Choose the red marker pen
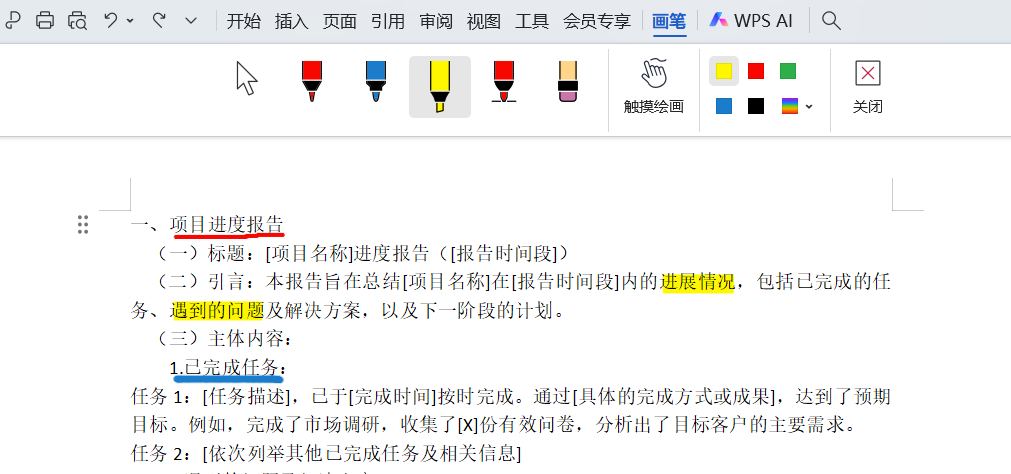The height and width of the screenshot is (474, 1011). tap(312, 81)
